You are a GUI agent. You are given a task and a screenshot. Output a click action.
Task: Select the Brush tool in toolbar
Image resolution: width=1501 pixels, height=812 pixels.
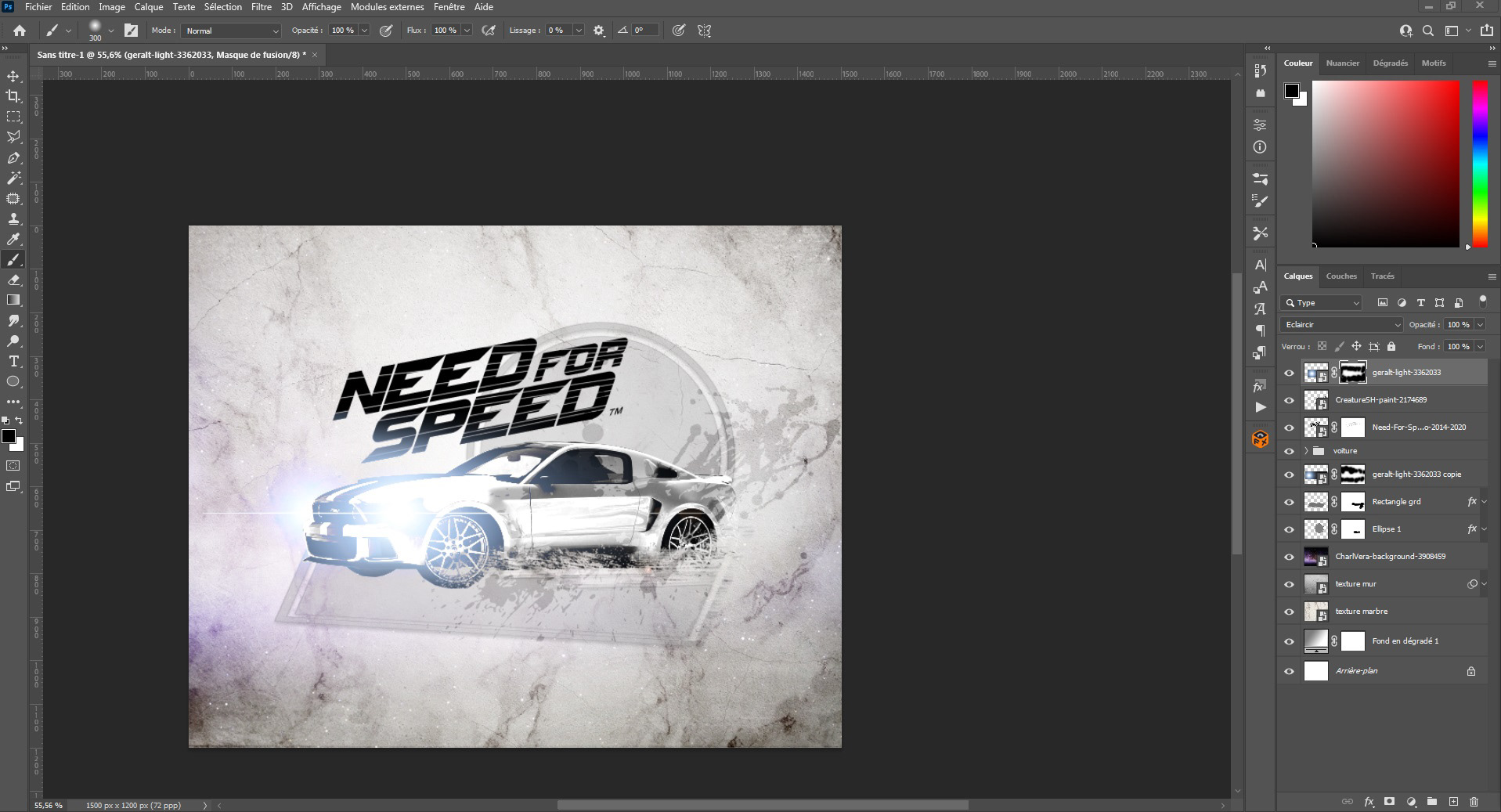pos(13,259)
